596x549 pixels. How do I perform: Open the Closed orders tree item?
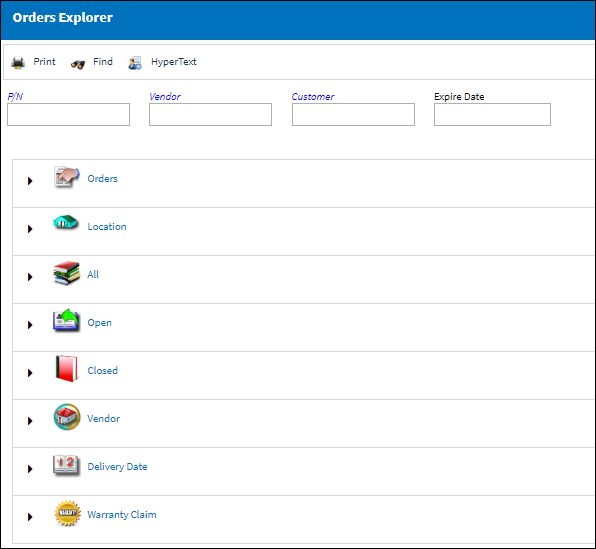coord(103,371)
